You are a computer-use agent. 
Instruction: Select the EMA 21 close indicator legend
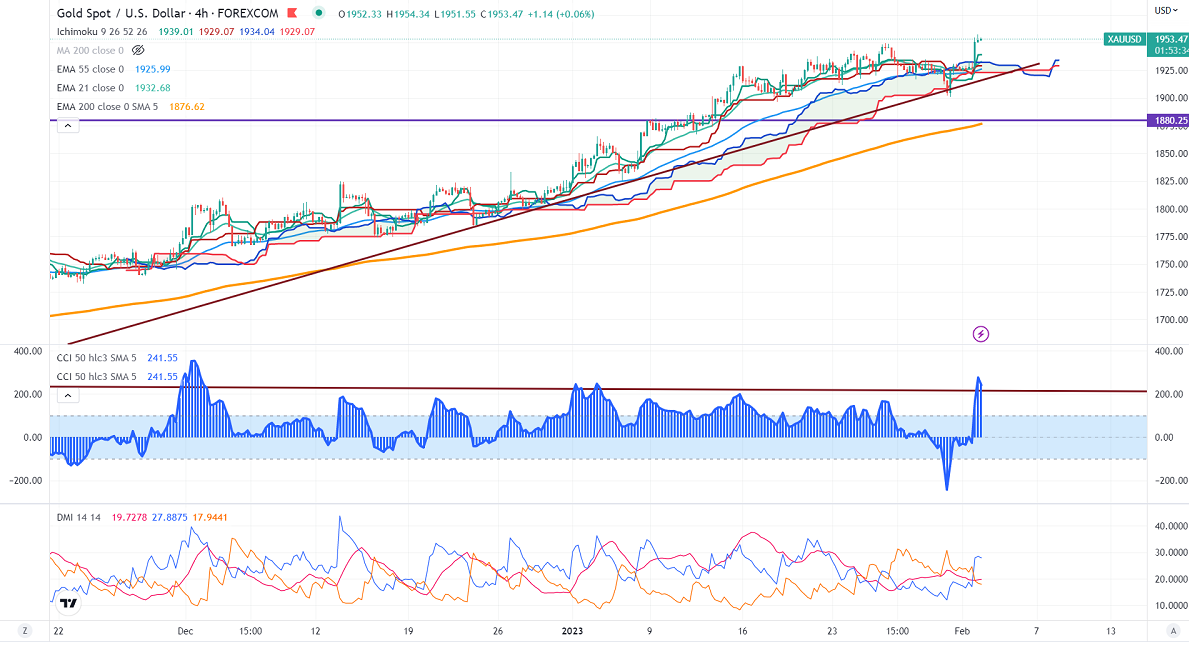pyautogui.click(x=90, y=88)
